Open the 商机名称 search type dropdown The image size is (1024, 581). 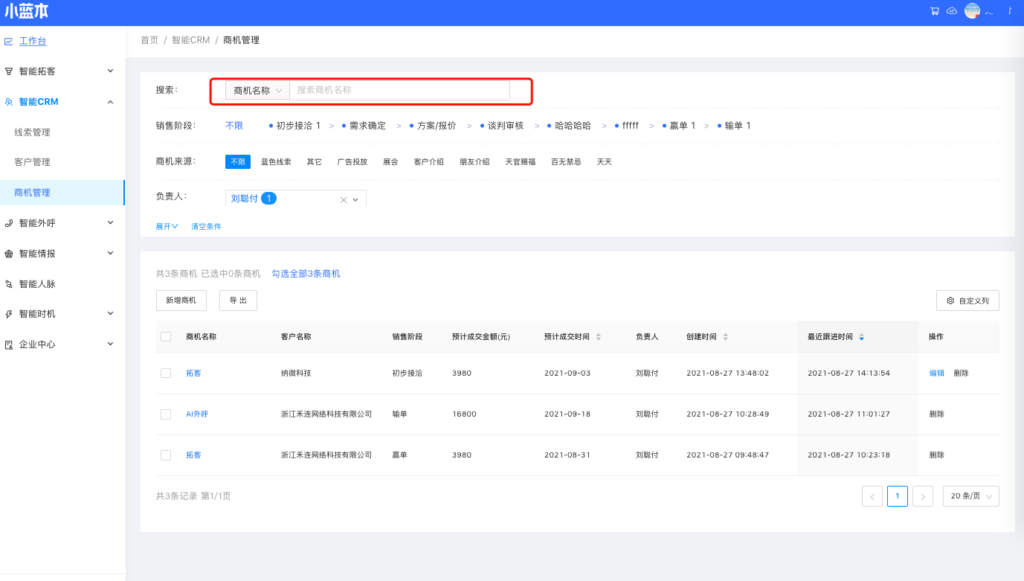tap(257, 91)
